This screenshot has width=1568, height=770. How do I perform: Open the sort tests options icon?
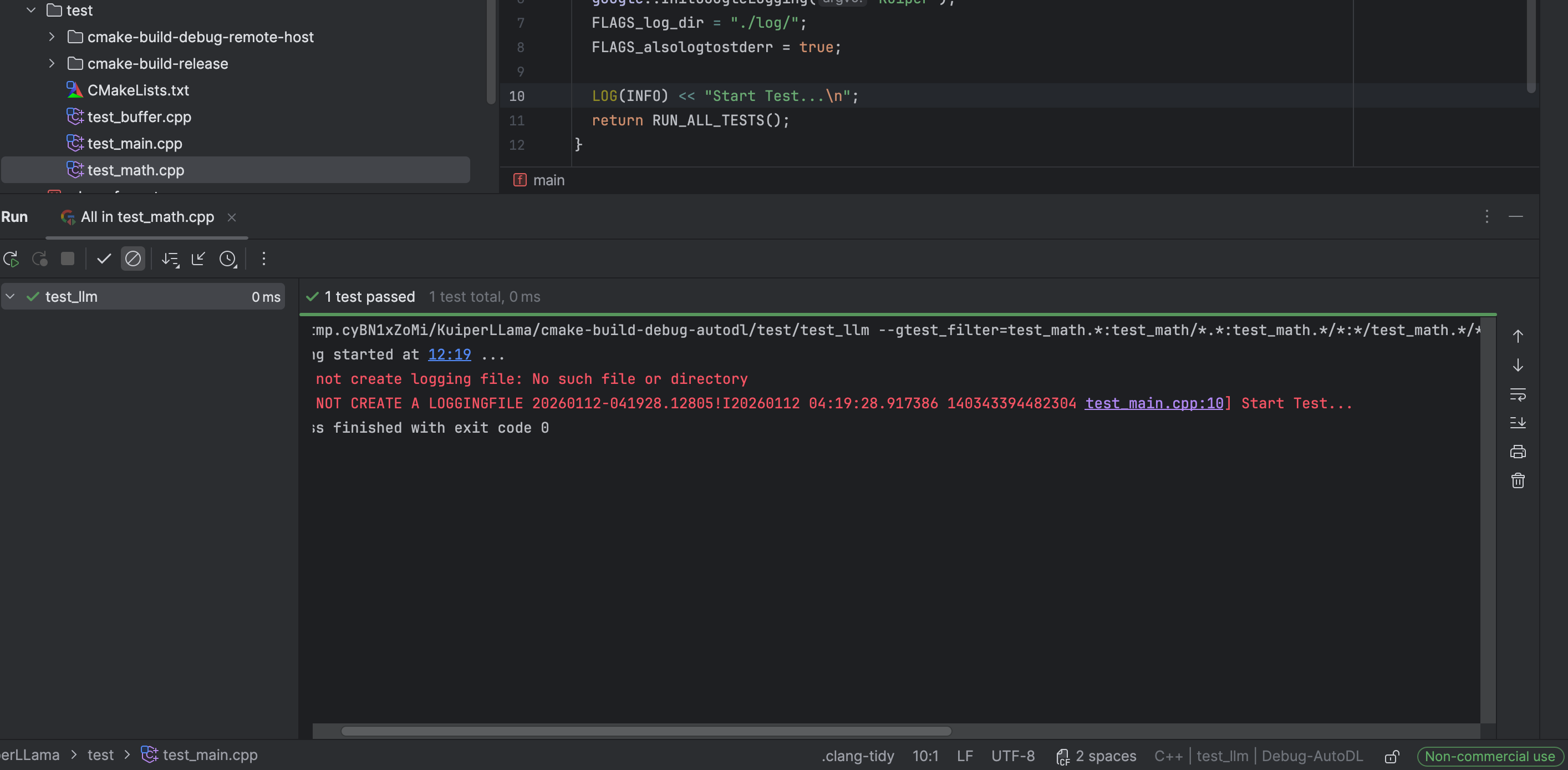point(170,259)
